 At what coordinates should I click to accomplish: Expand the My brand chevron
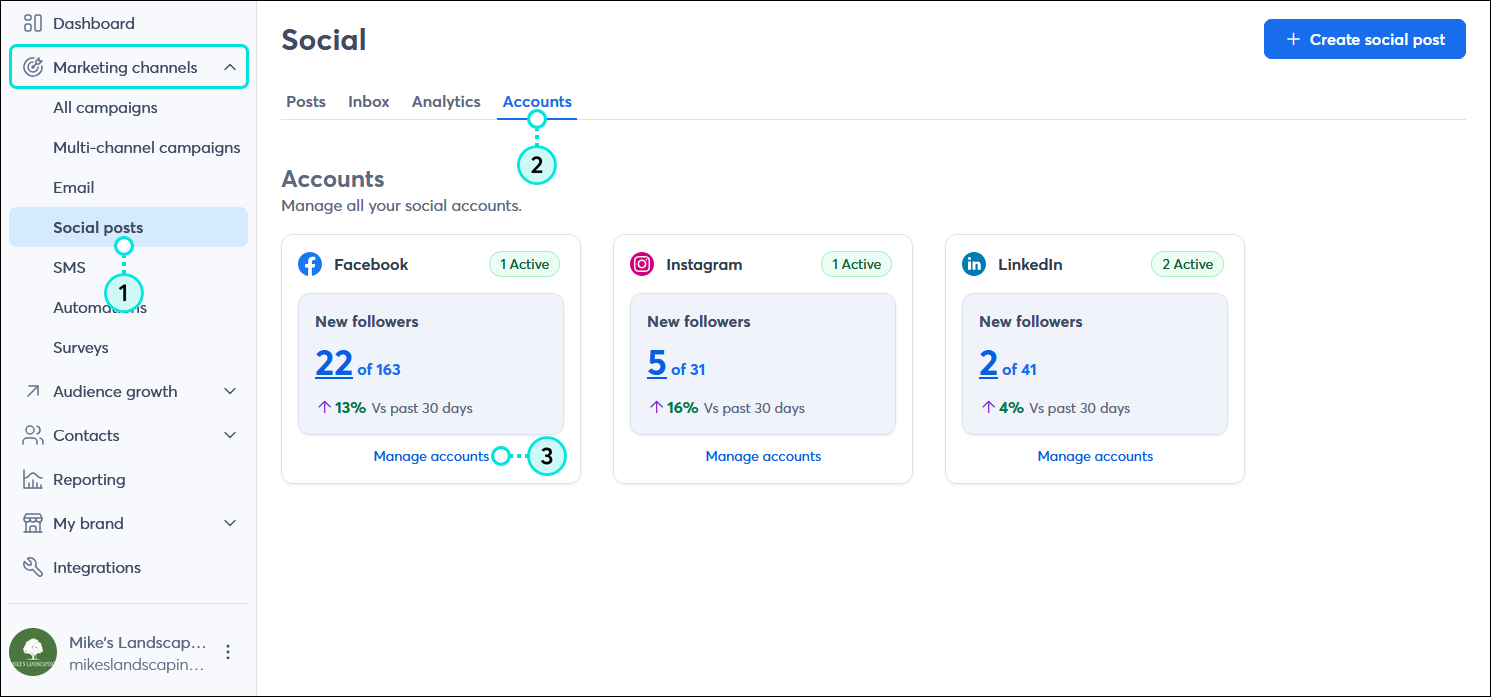230,523
